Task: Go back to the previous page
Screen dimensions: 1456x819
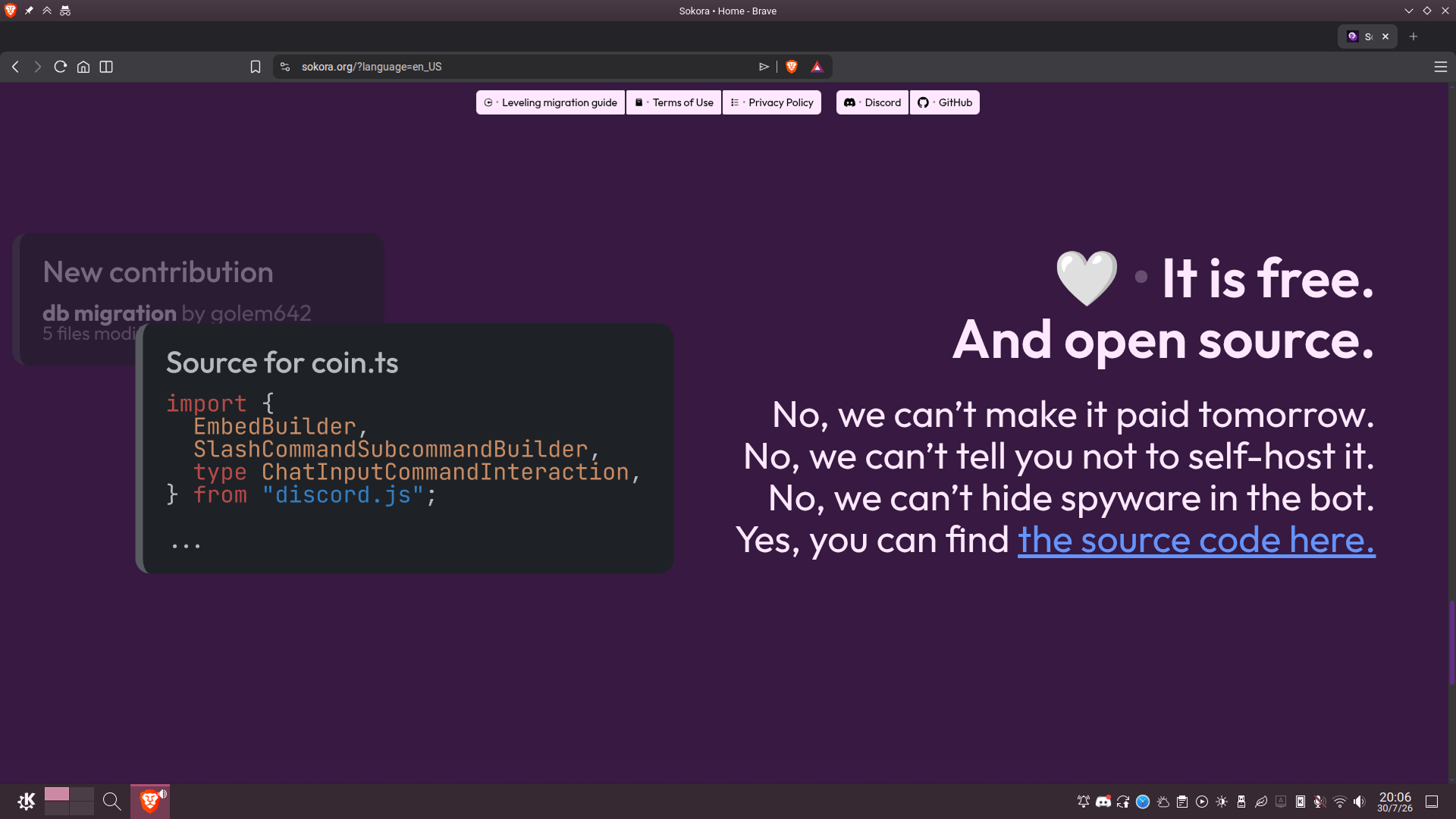Action: [x=15, y=67]
